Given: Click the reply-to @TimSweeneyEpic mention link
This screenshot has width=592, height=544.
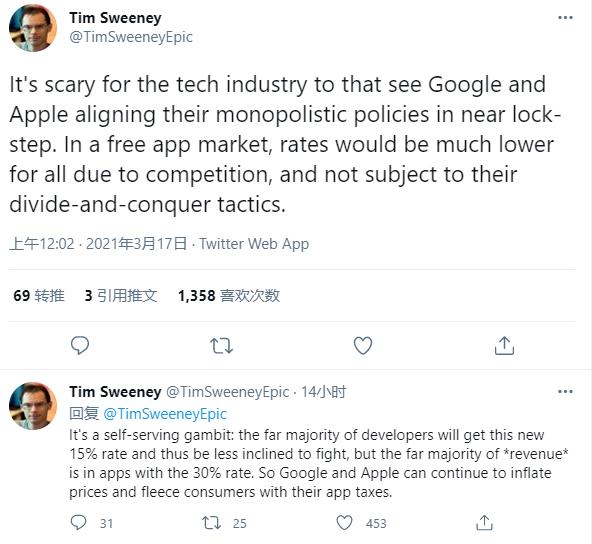Looking at the screenshot, I should pos(165,414).
